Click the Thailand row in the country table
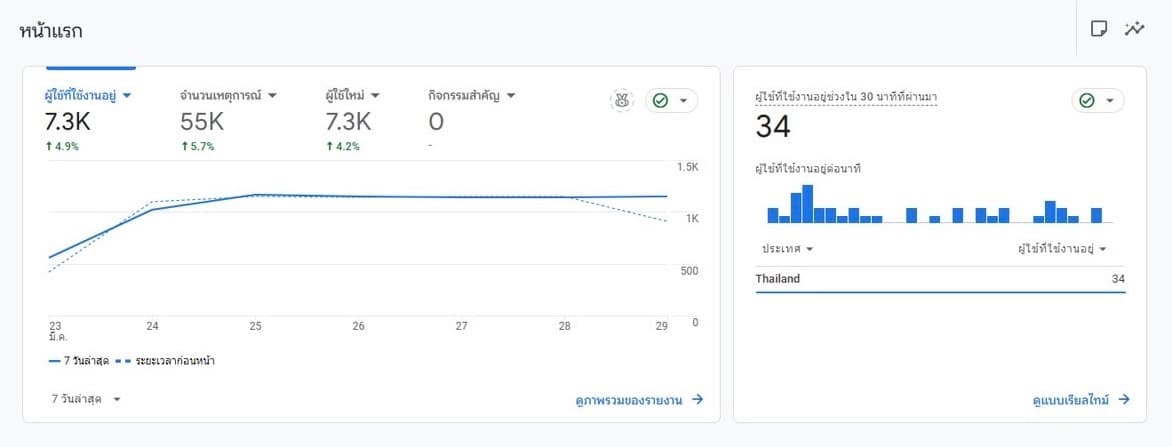The height and width of the screenshot is (447, 1172). pyautogui.click(x=940, y=279)
